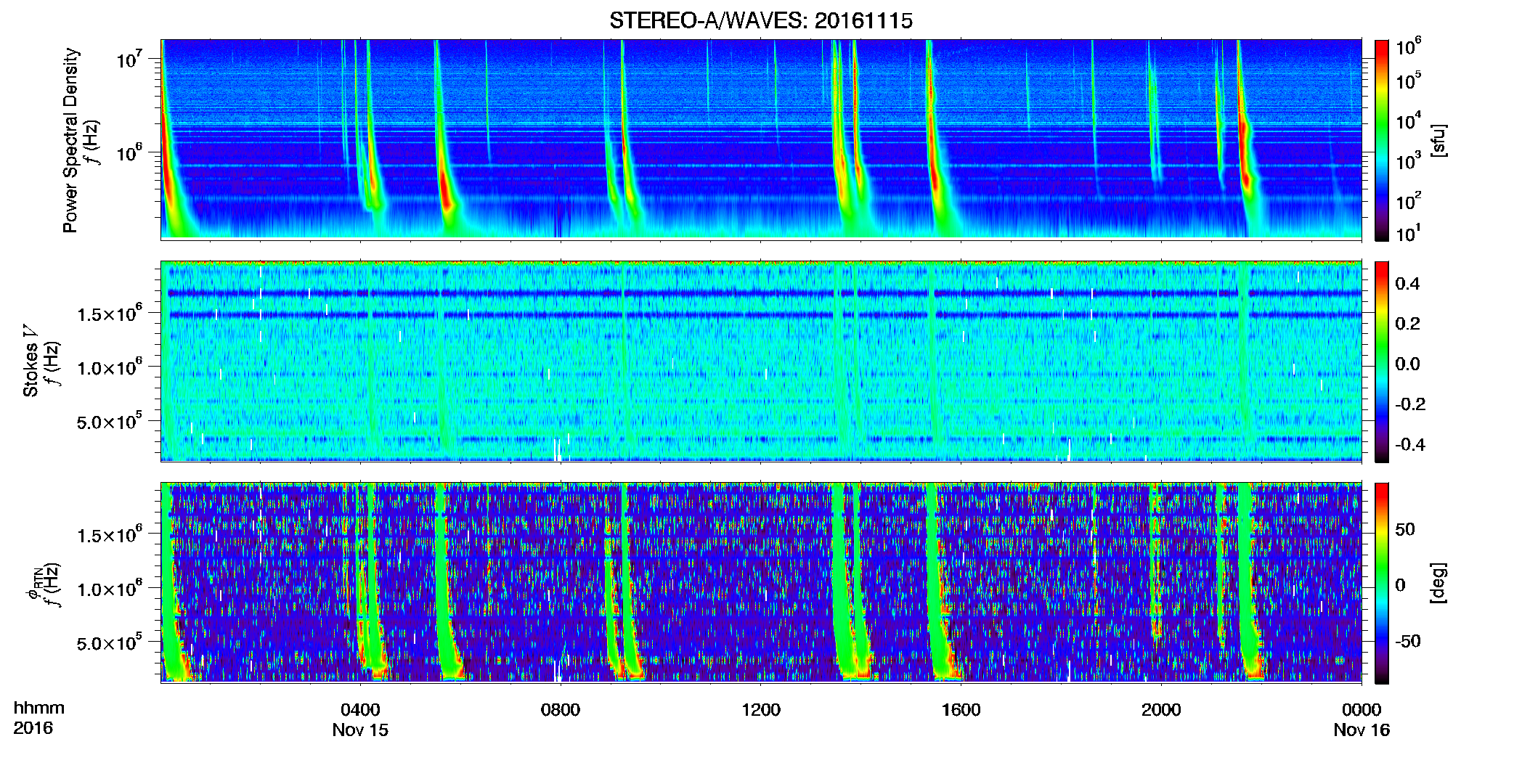Click the 0.4 value on the Stokes colorbar

pos(1407,284)
